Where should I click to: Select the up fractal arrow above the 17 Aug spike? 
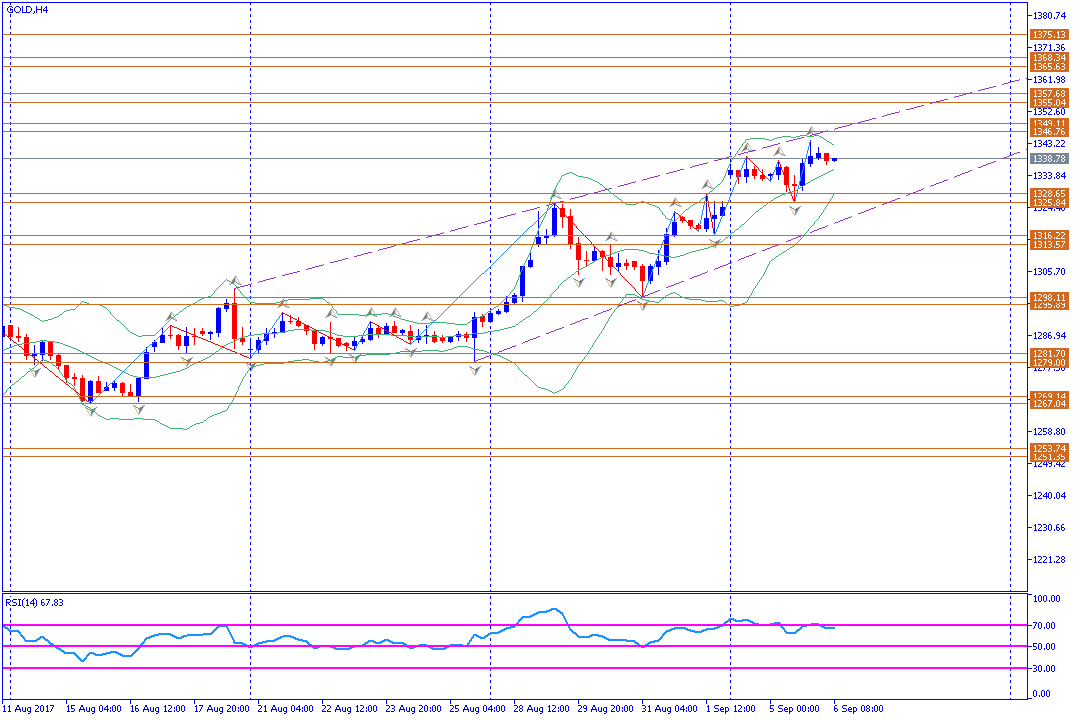coord(236,280)
